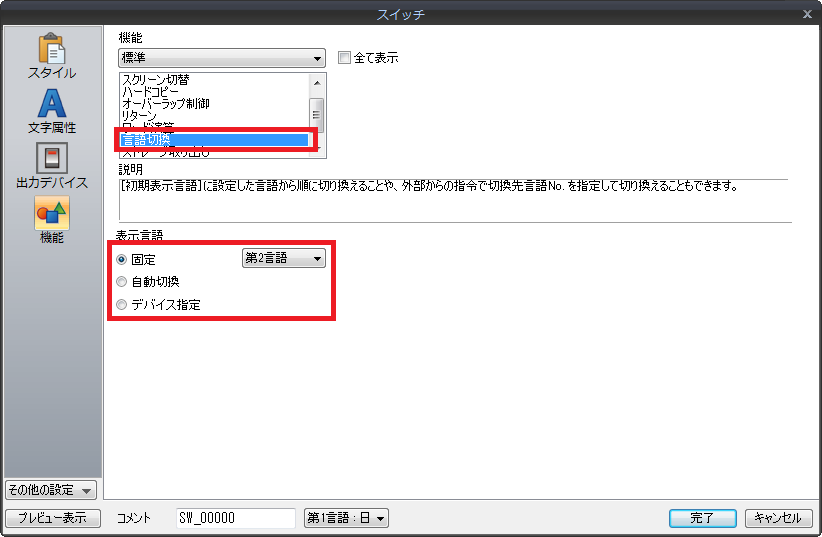Click the キャンセル button
Screen dimensions: 822x537
[778, 518]
